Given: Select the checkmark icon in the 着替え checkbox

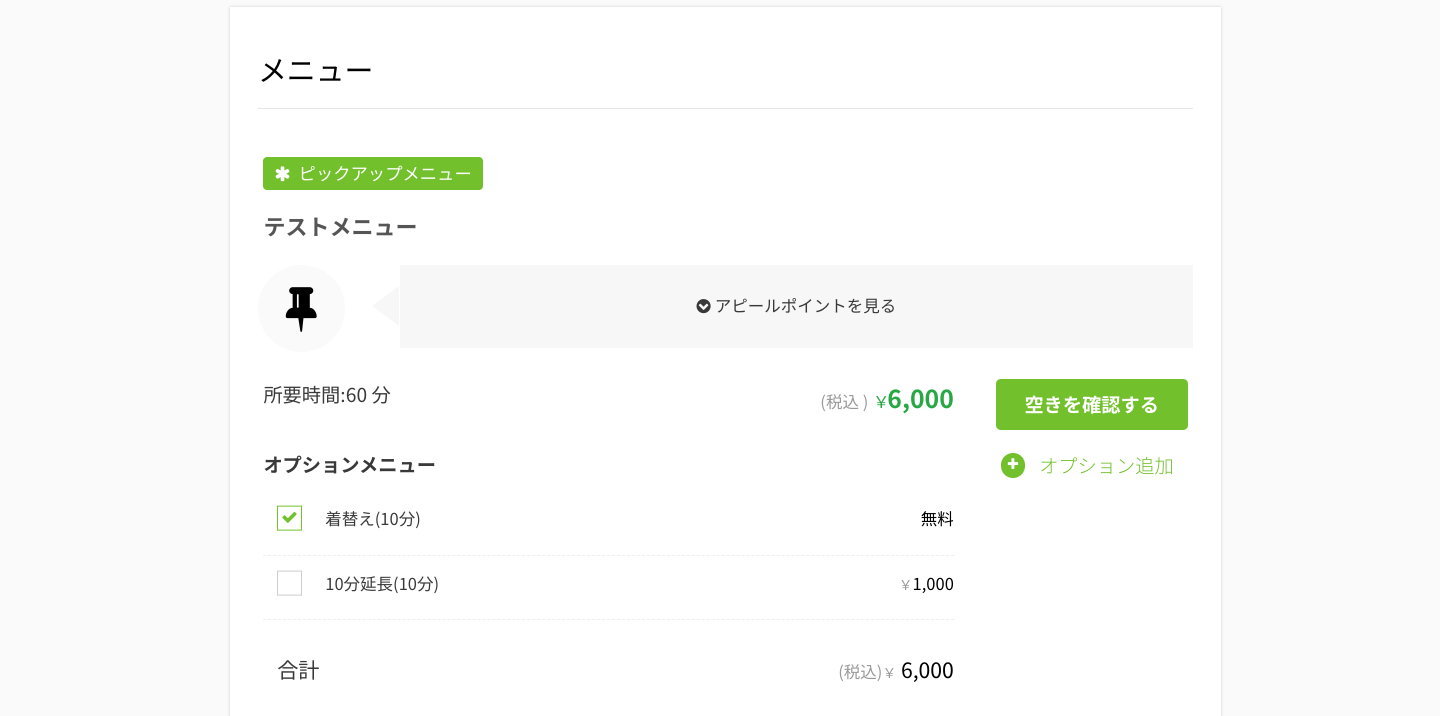Looking at the screenshot, I should click(x=289, y=518).
